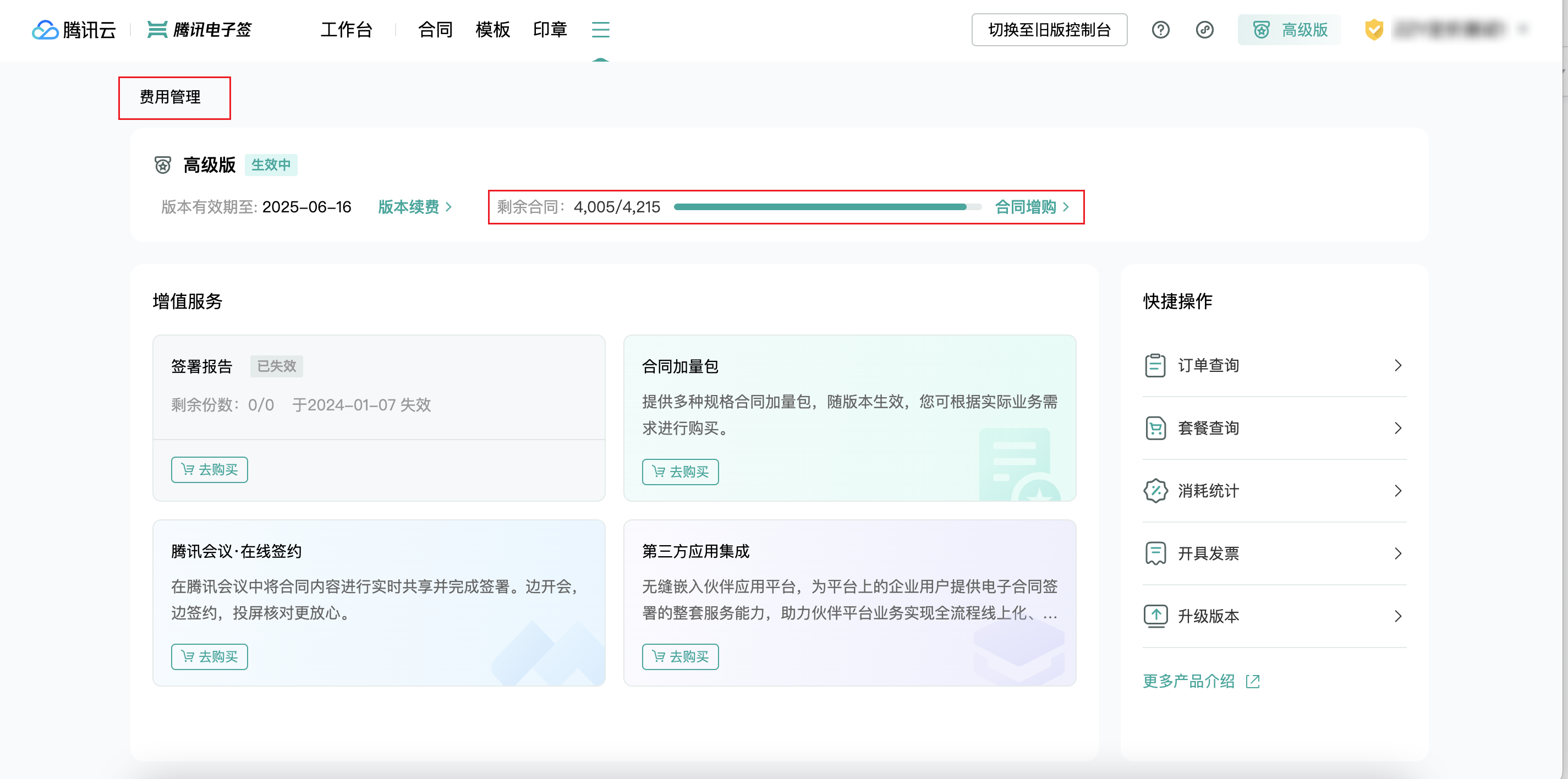The height and width of the screenshot is (779, 1568).
Task: Click the 升级版本 quick action label
Action: [1208, 616]
